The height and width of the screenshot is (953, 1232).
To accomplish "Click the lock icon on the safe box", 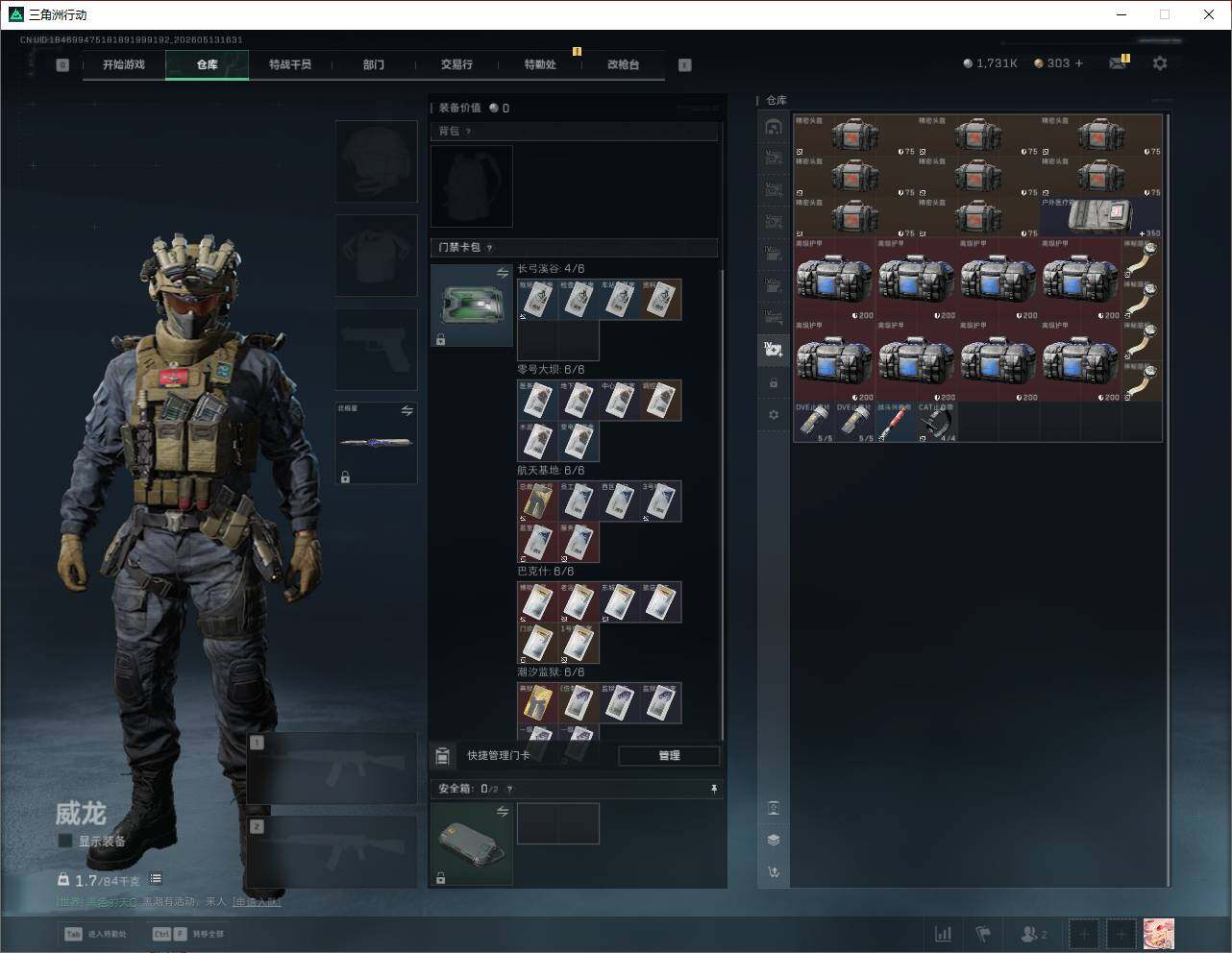I will (x=440, y=878).
